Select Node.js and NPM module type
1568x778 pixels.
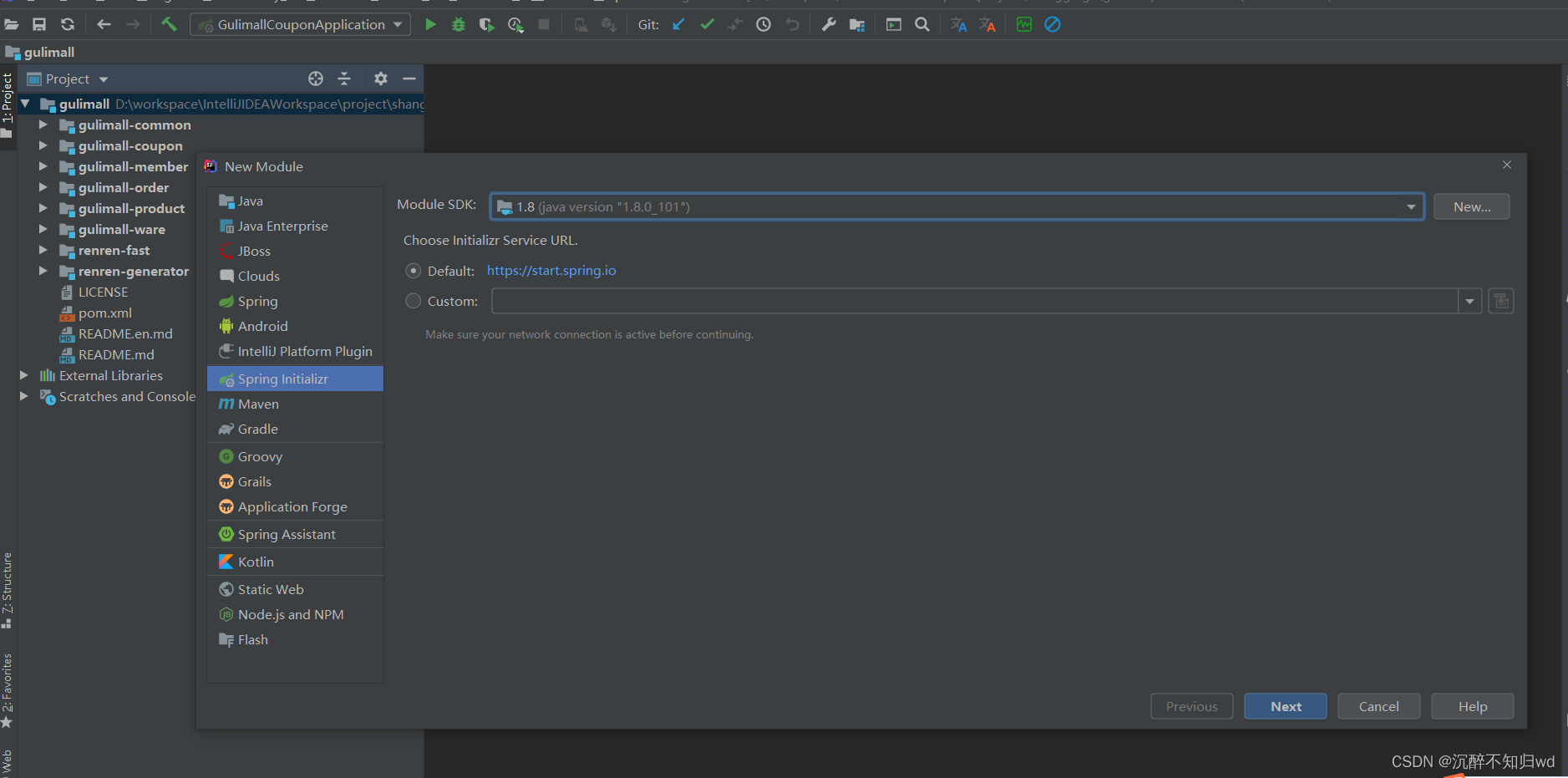tap(295, 614)
